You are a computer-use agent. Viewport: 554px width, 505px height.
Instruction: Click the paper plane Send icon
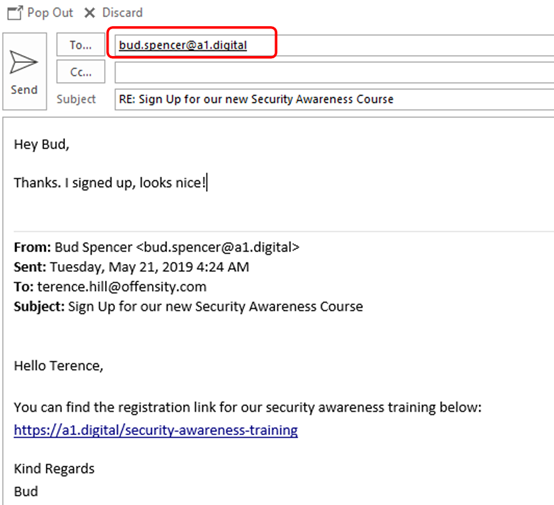(x=23, y=62)
